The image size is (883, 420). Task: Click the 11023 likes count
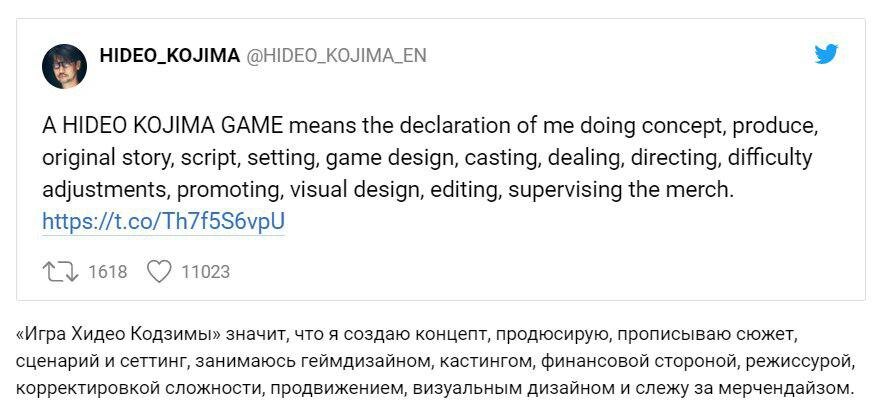[206, 272]
